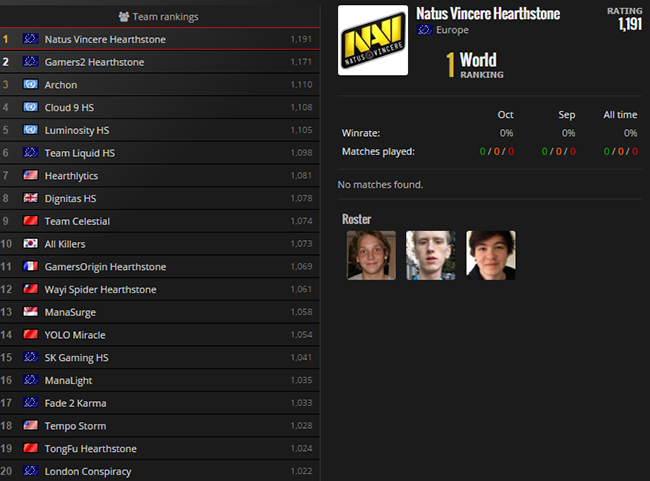The image size is (650, 481).
Task: Click the Natus Vincere logo image
Action: coord(373,40)
